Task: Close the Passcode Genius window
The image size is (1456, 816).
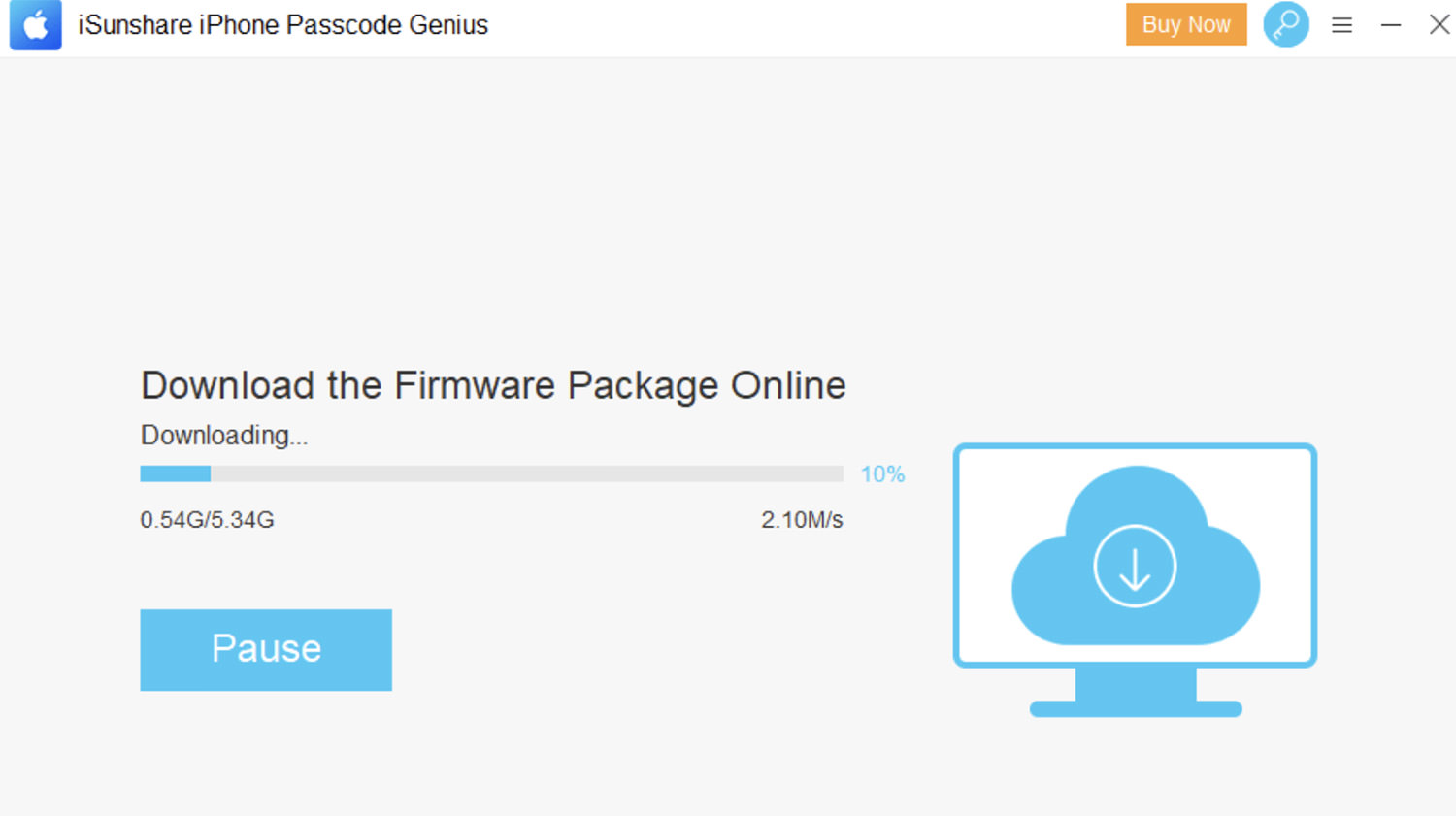Action: (x=1439, y=24)
